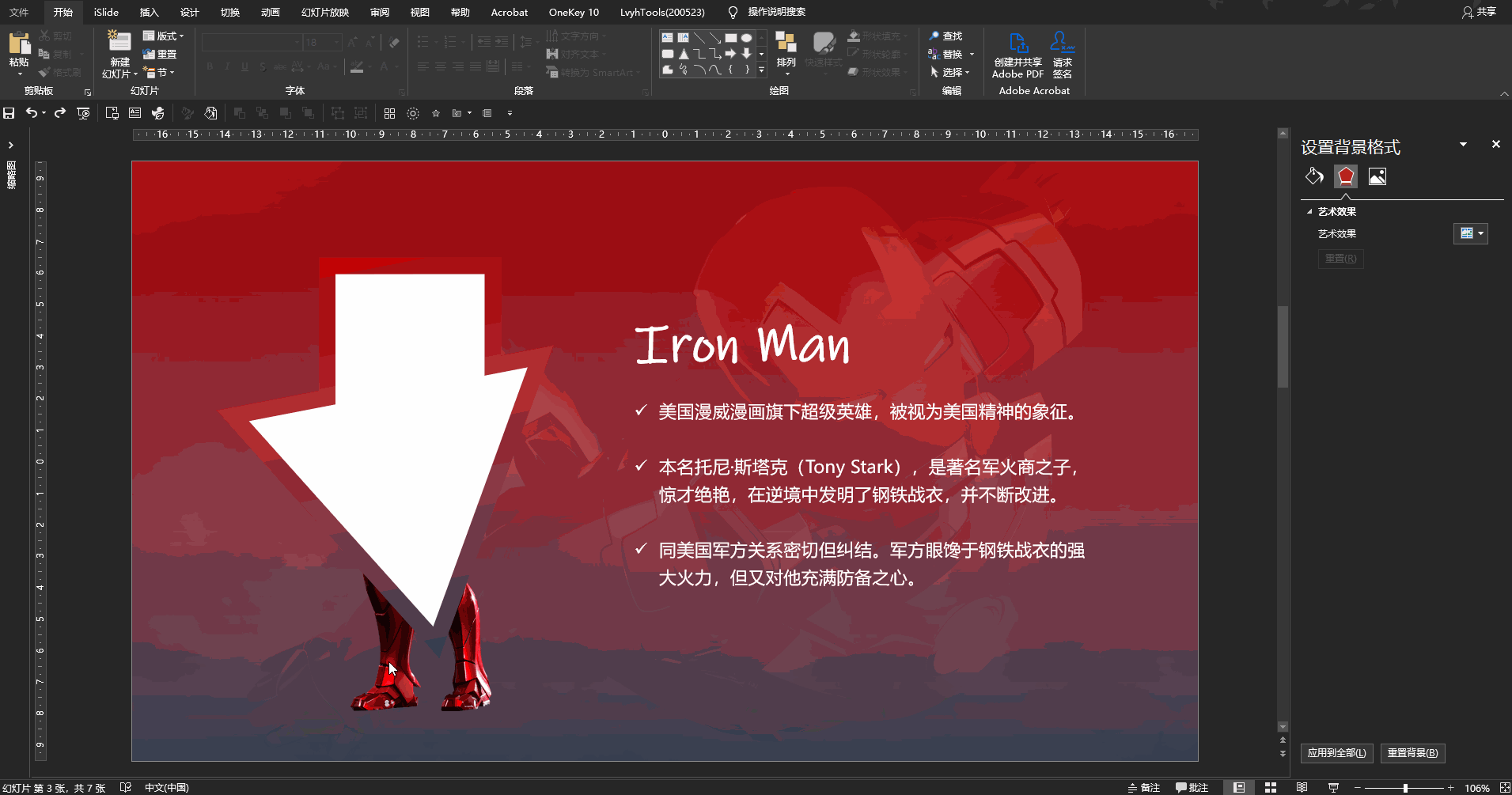Screen dimensions: 1512x795
Task: Switch to the Acrobat tab
Action: (x=510, y=12)
